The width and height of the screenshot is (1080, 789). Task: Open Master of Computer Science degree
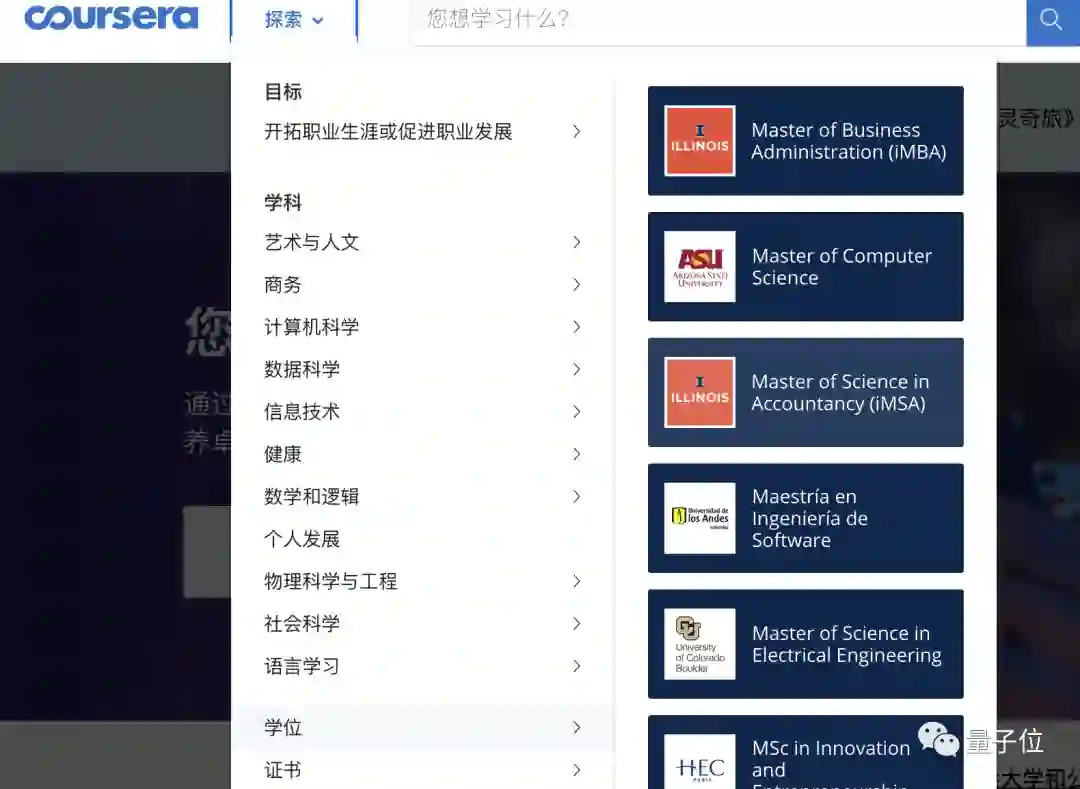tap(805, 266)
